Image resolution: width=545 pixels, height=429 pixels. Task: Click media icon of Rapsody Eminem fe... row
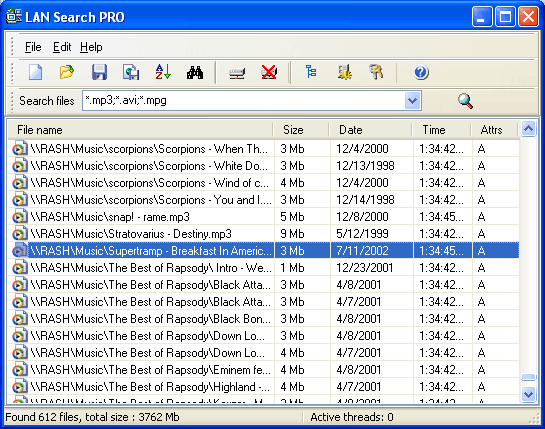click(x=19, y=370)
